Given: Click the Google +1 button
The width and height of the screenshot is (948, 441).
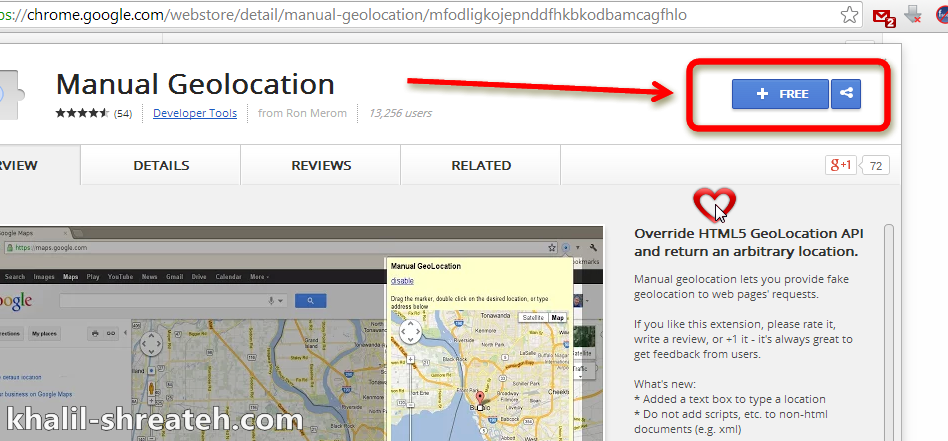Looking at the screenshot, I should tap(838, 165).
